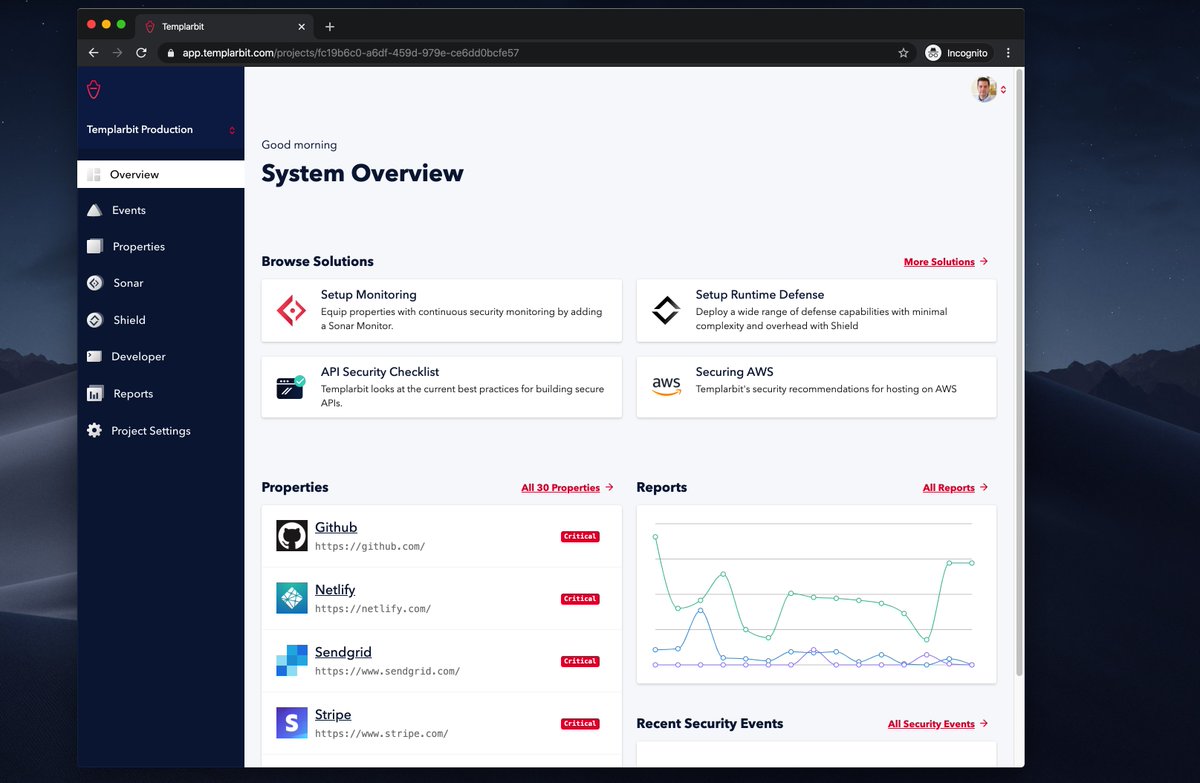Open the Netlify property link
Screen dimensions: 1200x783
(x=335, y=590)
